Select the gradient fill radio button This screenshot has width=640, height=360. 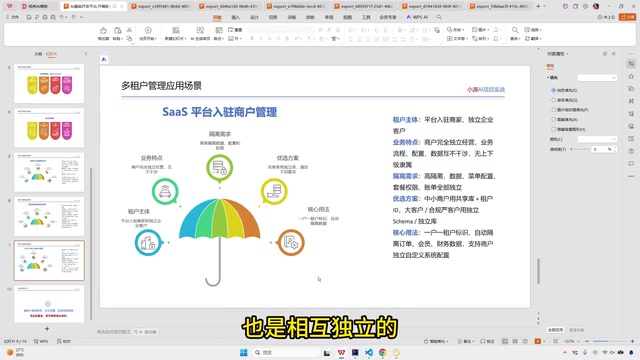click(x=553, y=100)
